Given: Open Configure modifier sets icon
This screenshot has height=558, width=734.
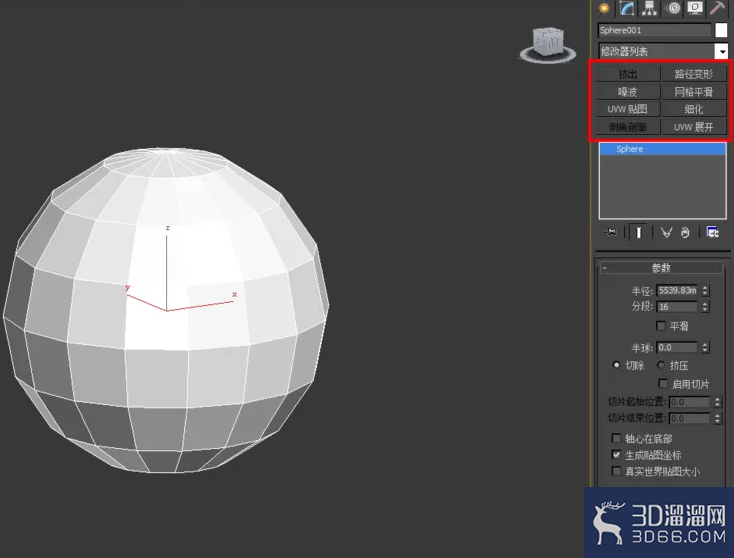Looking at the screenshot, I should [x=712, y=232].
